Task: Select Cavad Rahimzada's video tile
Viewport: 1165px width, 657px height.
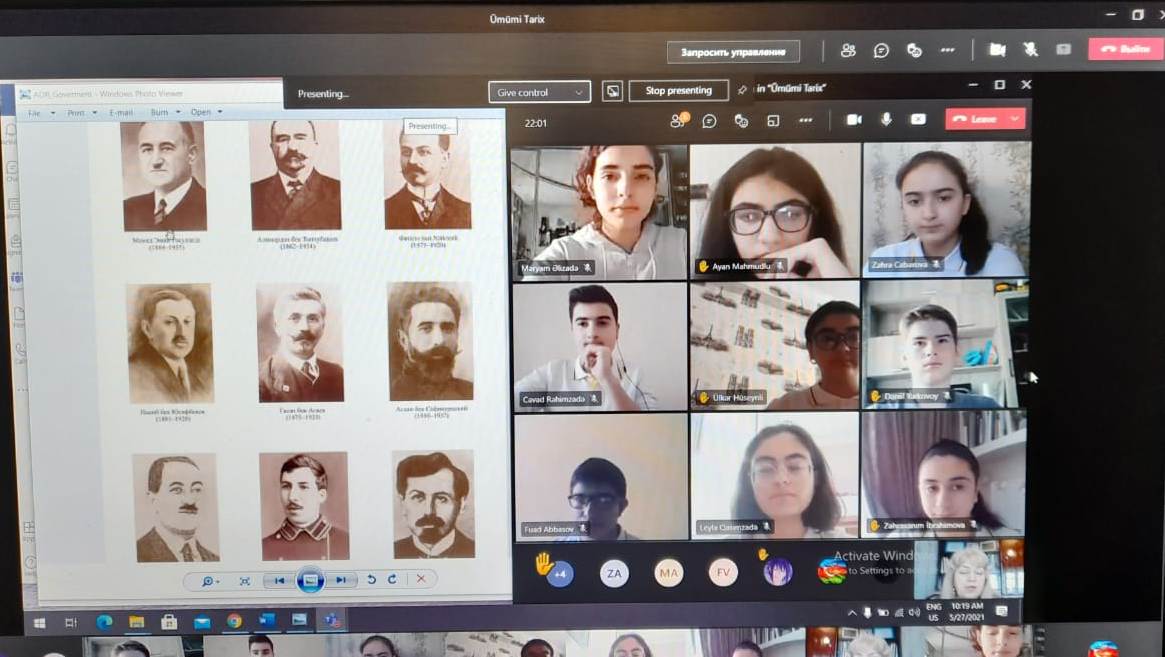Action: tap(600, 347)
